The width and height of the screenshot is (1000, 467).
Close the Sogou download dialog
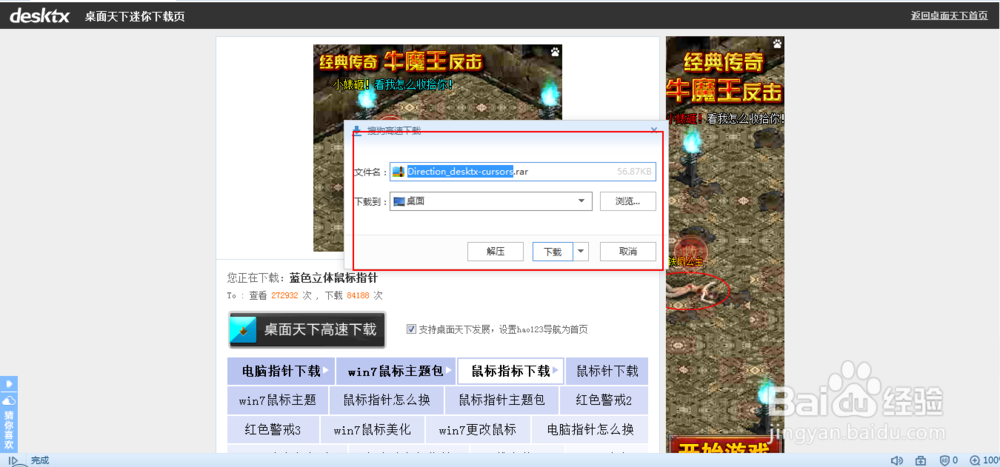(x=654, y=130)
